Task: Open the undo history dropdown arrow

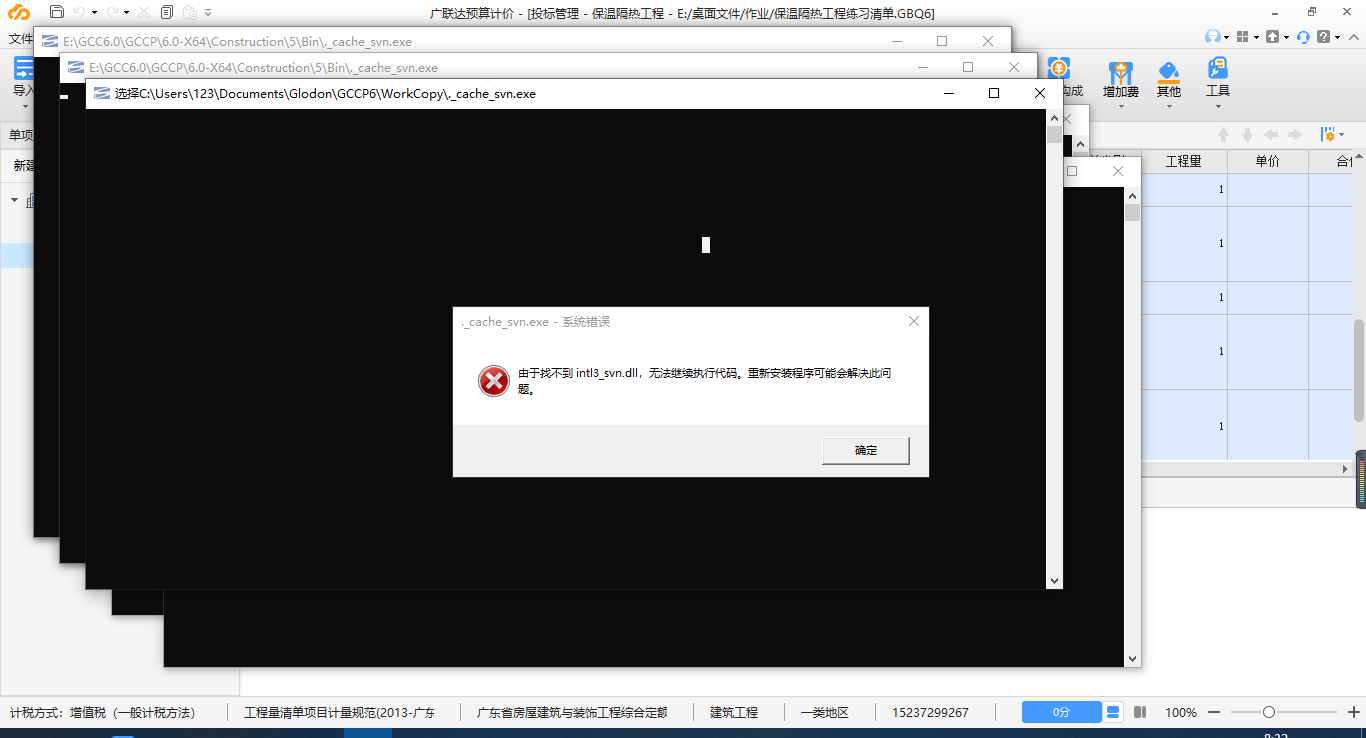Action: (x=94, y=13)
